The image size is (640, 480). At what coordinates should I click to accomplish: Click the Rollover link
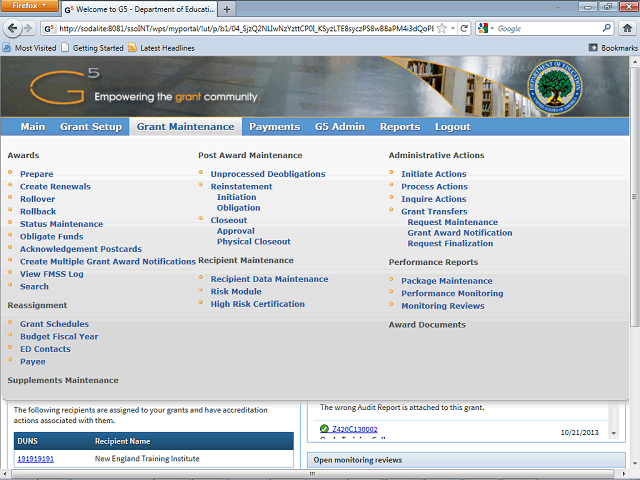tap(38, 199)
